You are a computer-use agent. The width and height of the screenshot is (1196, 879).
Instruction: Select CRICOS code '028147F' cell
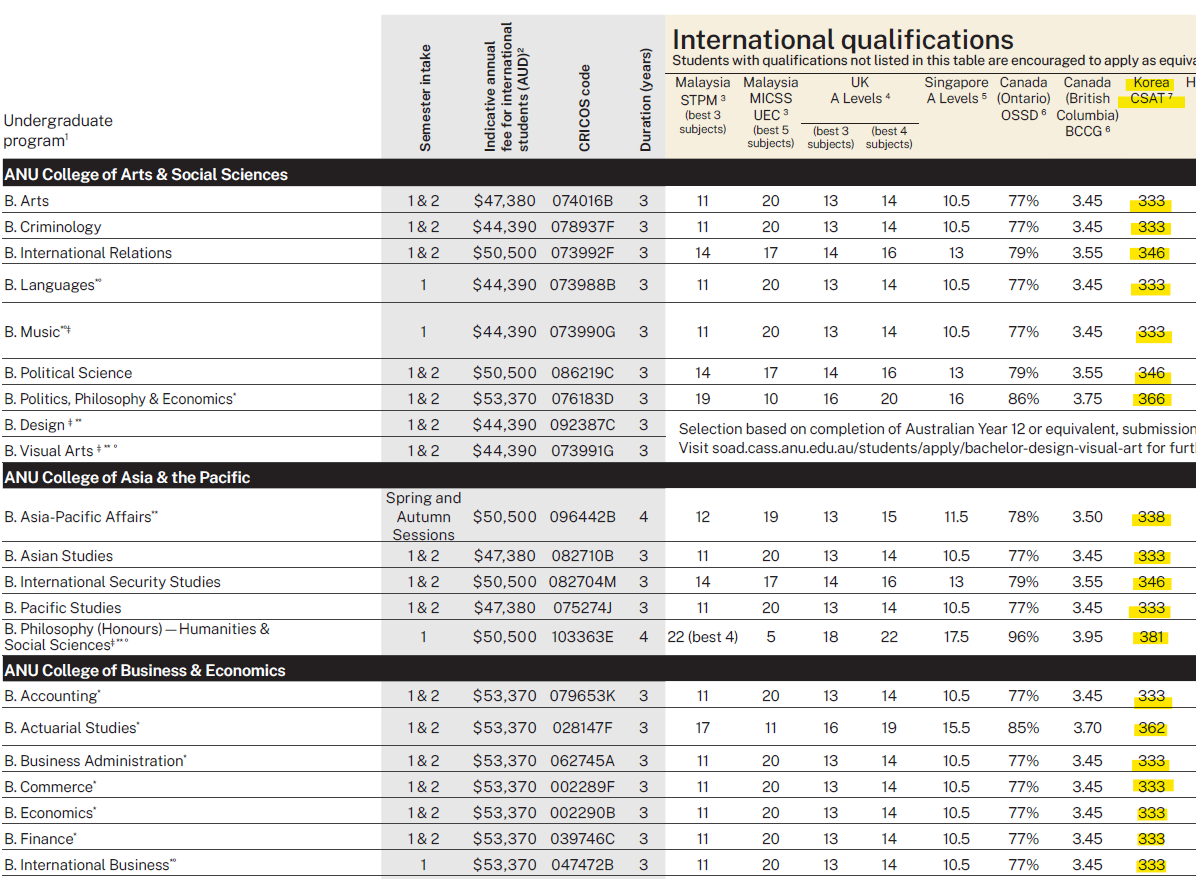(x=583, y=728)
